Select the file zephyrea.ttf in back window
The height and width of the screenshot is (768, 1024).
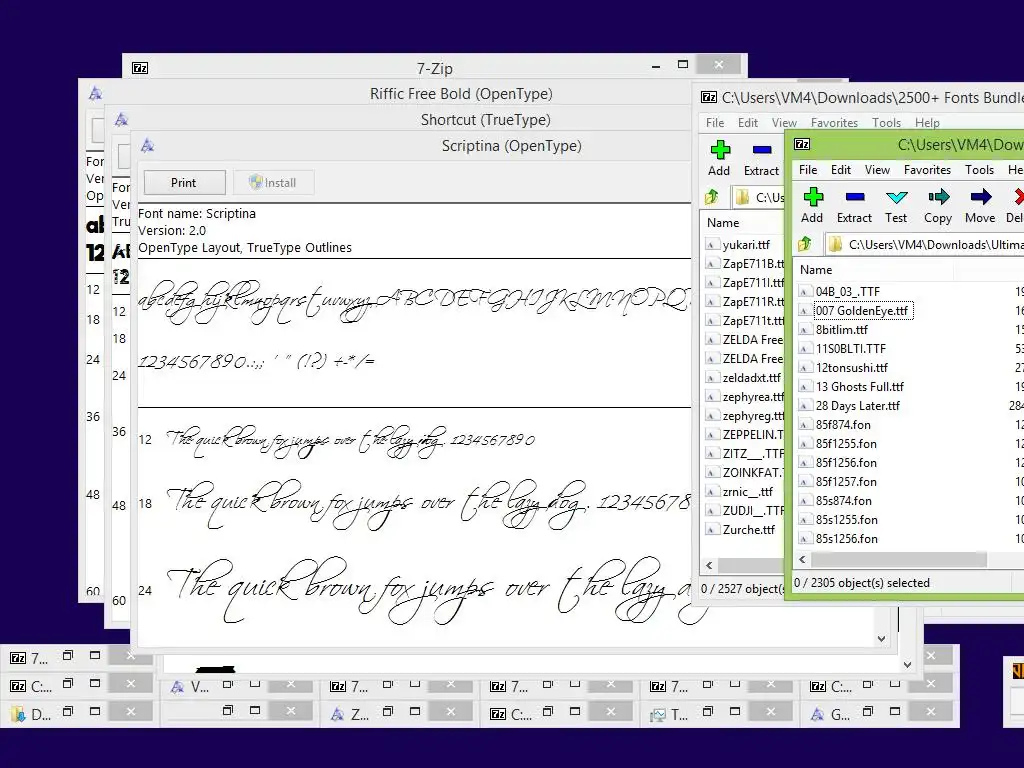point(753,396)
